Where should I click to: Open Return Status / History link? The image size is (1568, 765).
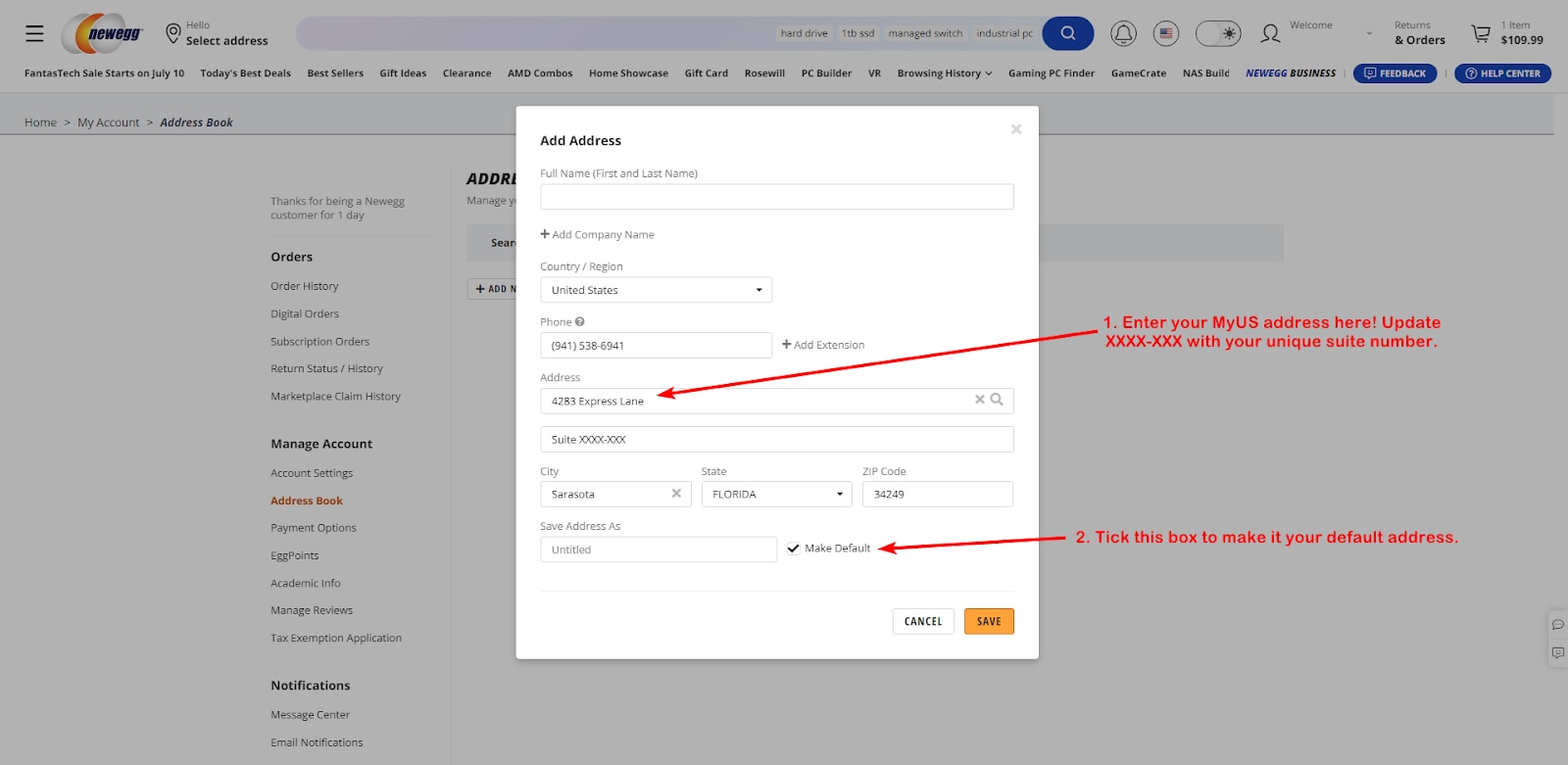(326, 368)
